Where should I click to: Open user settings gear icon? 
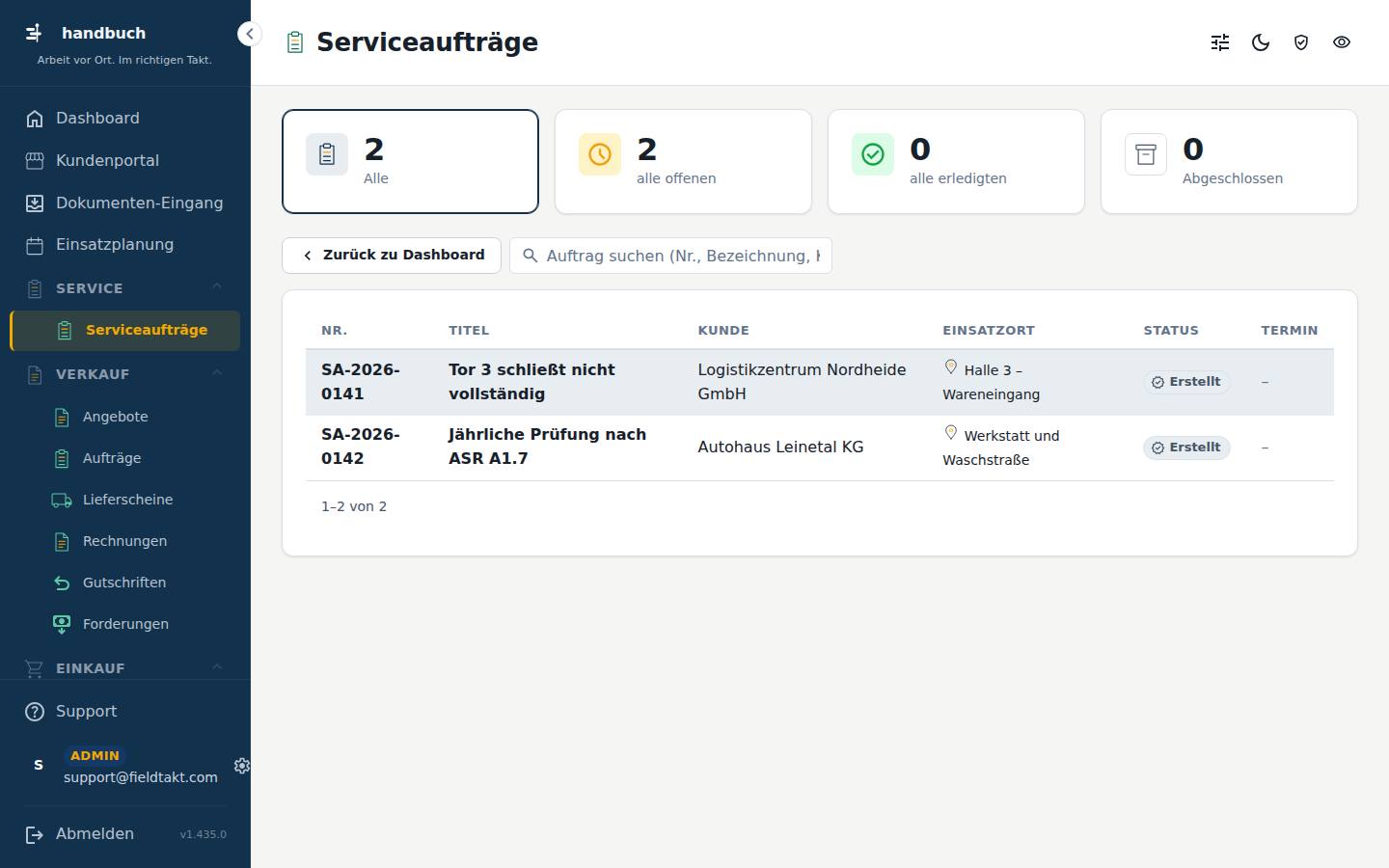tap(242, 766)
